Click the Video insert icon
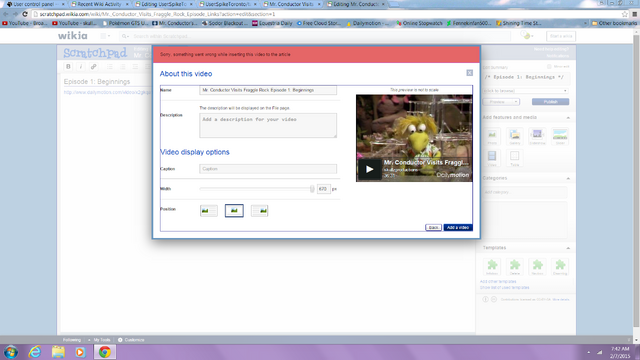Image resolution: width=640 pixels, height=360 pixels. tap(492, 158)
